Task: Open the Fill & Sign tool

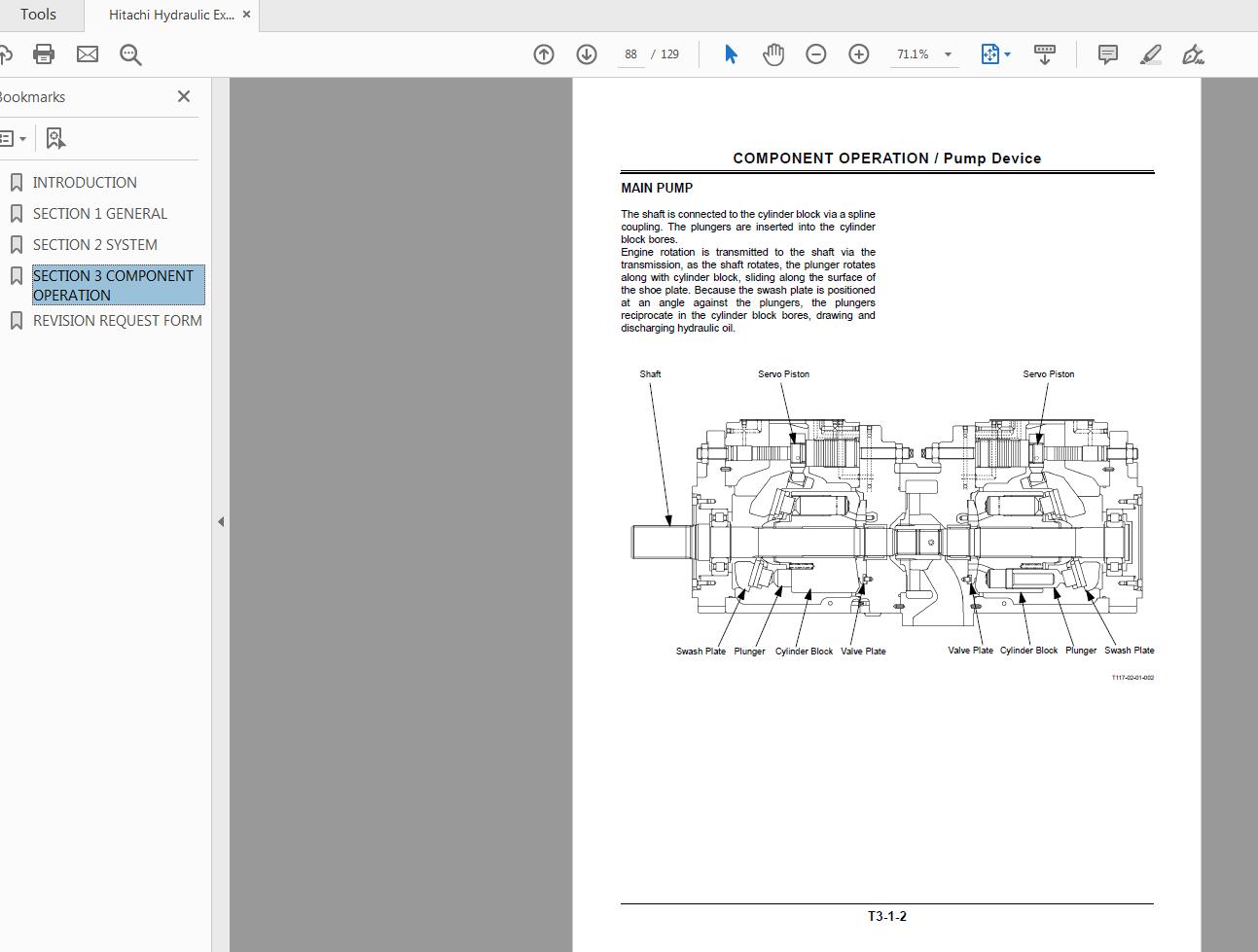Action: click(1193, 53)
